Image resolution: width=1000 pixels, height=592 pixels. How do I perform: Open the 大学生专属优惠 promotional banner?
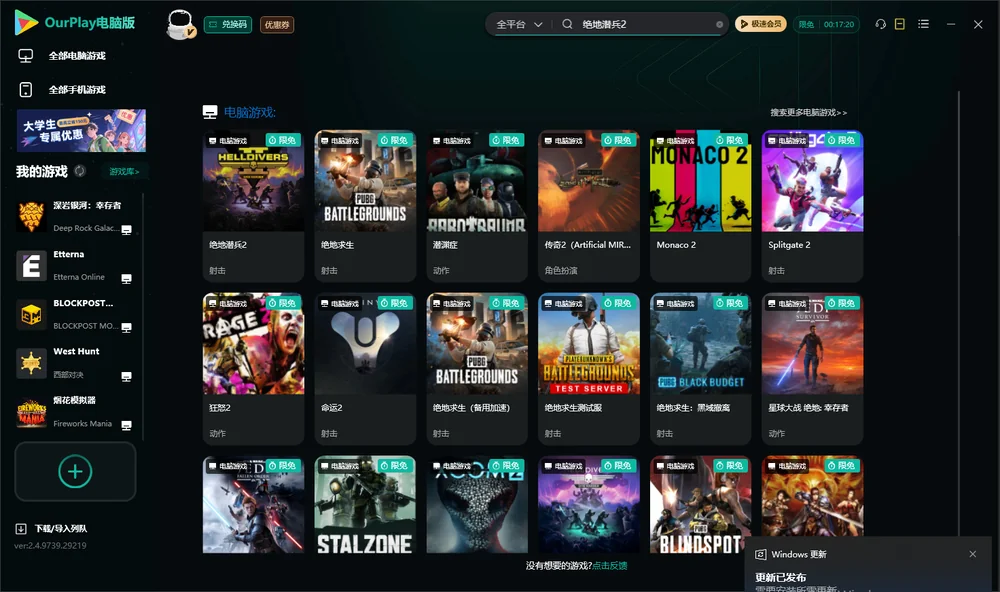[81, 130]
